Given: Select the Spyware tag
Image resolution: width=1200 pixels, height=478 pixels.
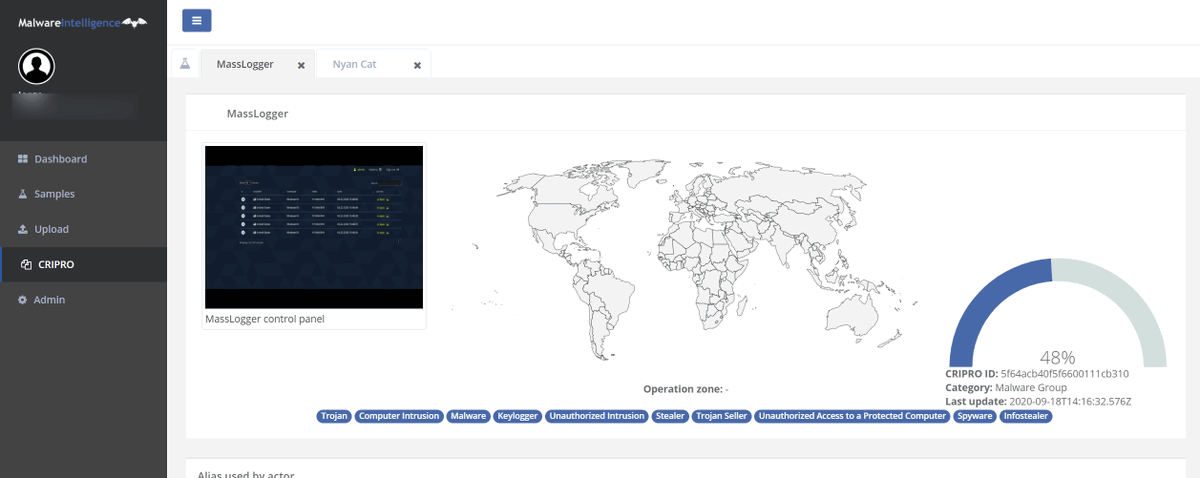Looking at the screenshot, I should pos(975,416).
